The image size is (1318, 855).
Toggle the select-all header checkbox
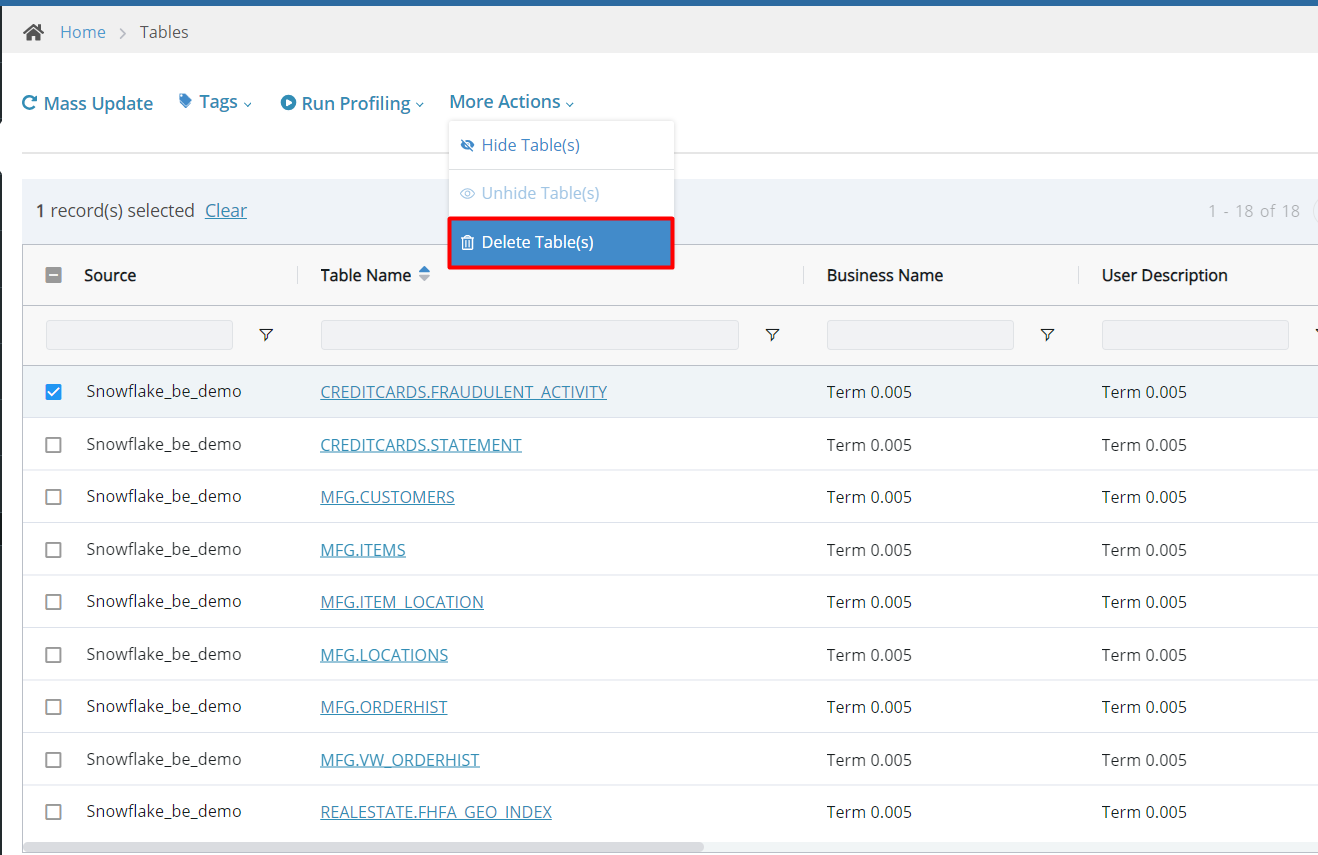coord(54,275)
